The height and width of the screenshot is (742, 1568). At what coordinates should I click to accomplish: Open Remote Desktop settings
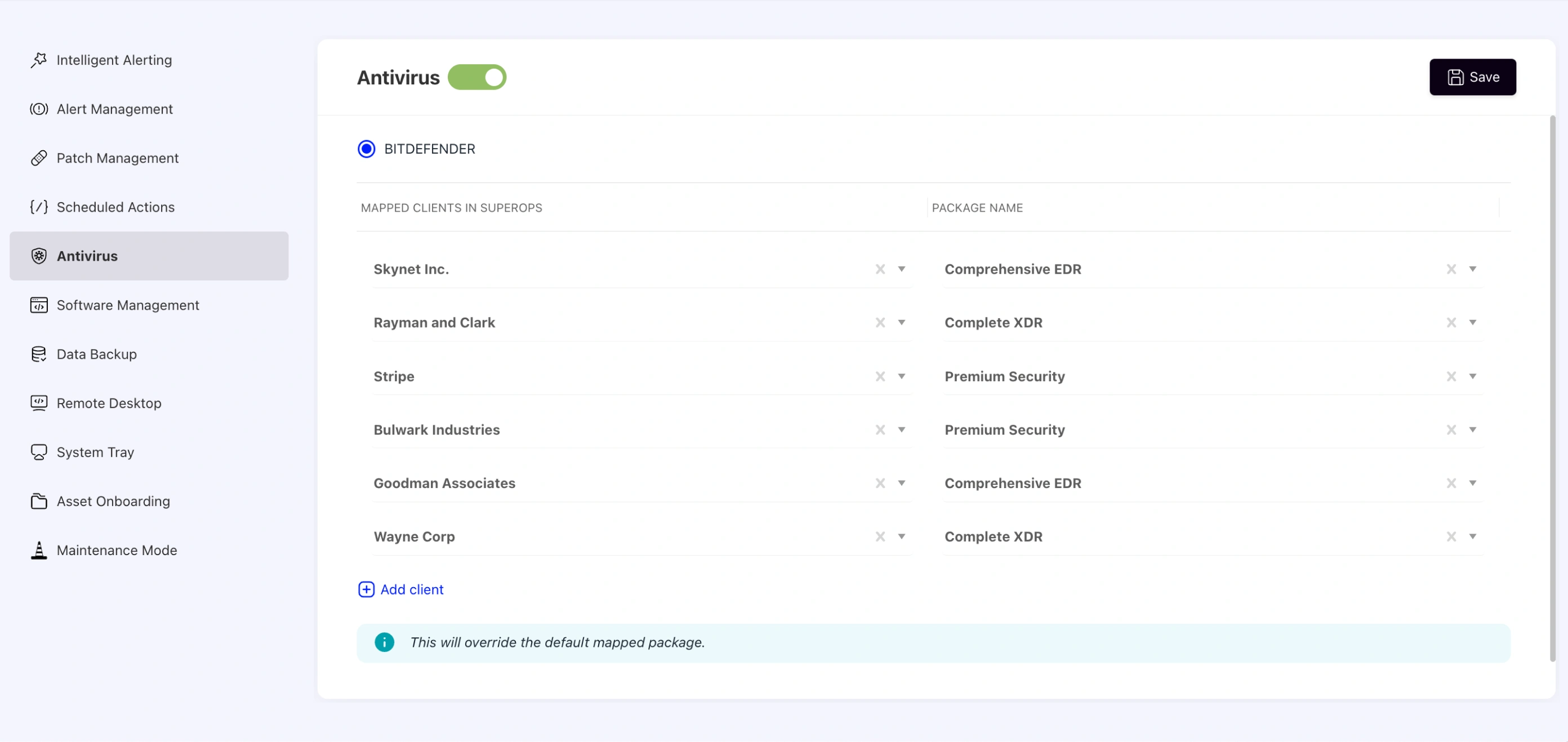(x=149, y=403)
